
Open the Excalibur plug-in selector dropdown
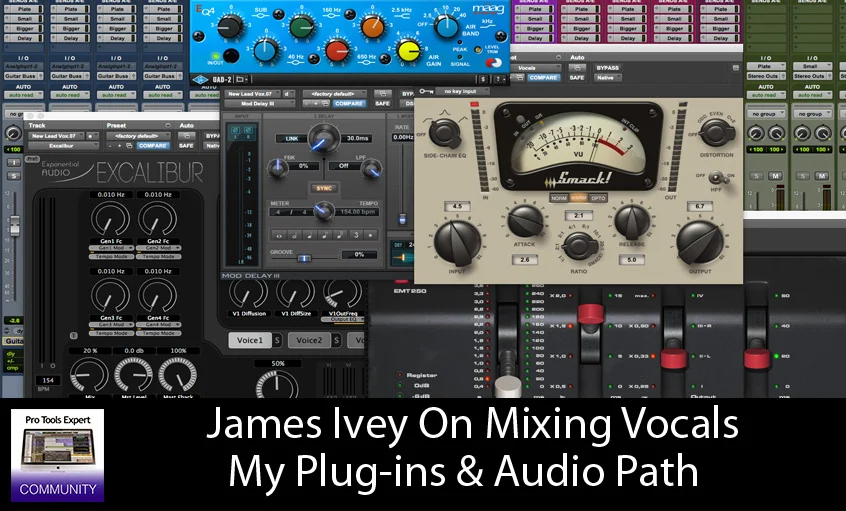point(63,146)
